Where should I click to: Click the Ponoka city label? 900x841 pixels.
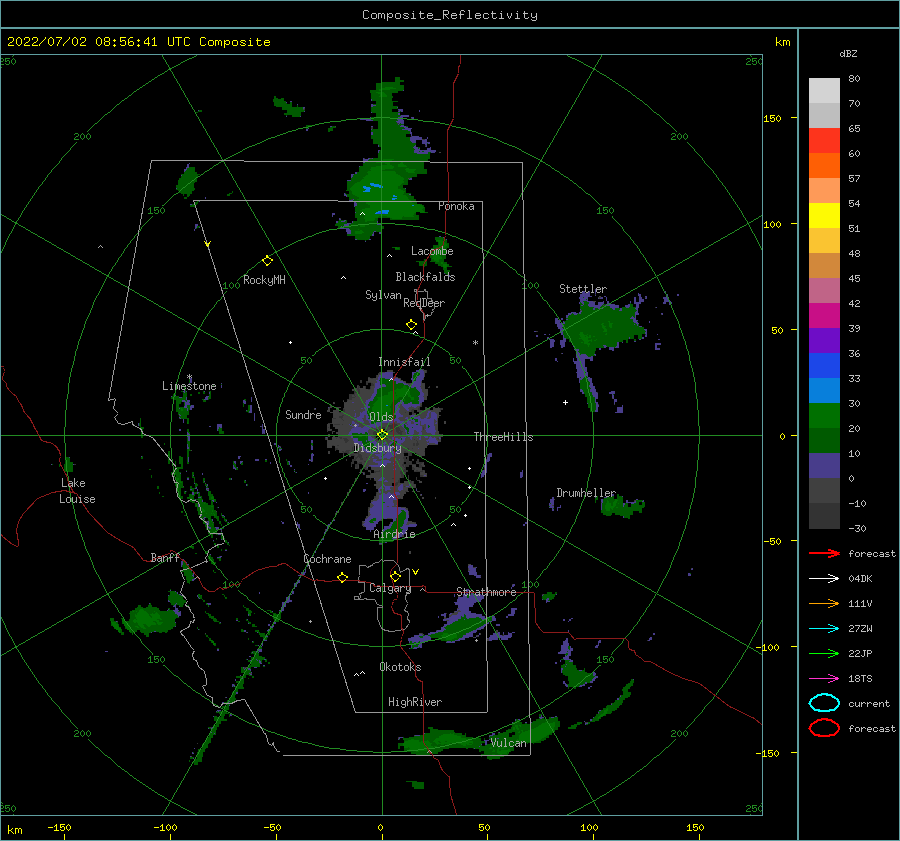[x=456, y=206]
